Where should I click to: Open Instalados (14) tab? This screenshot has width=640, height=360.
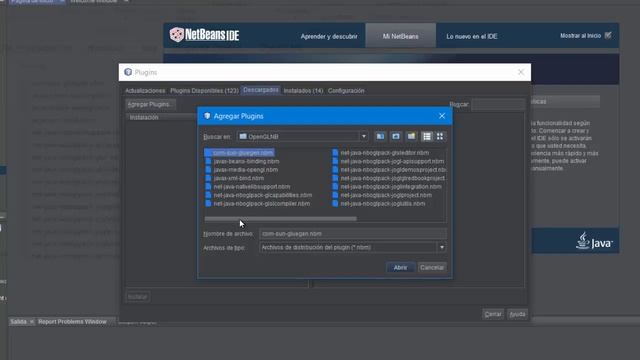[303, 91]
